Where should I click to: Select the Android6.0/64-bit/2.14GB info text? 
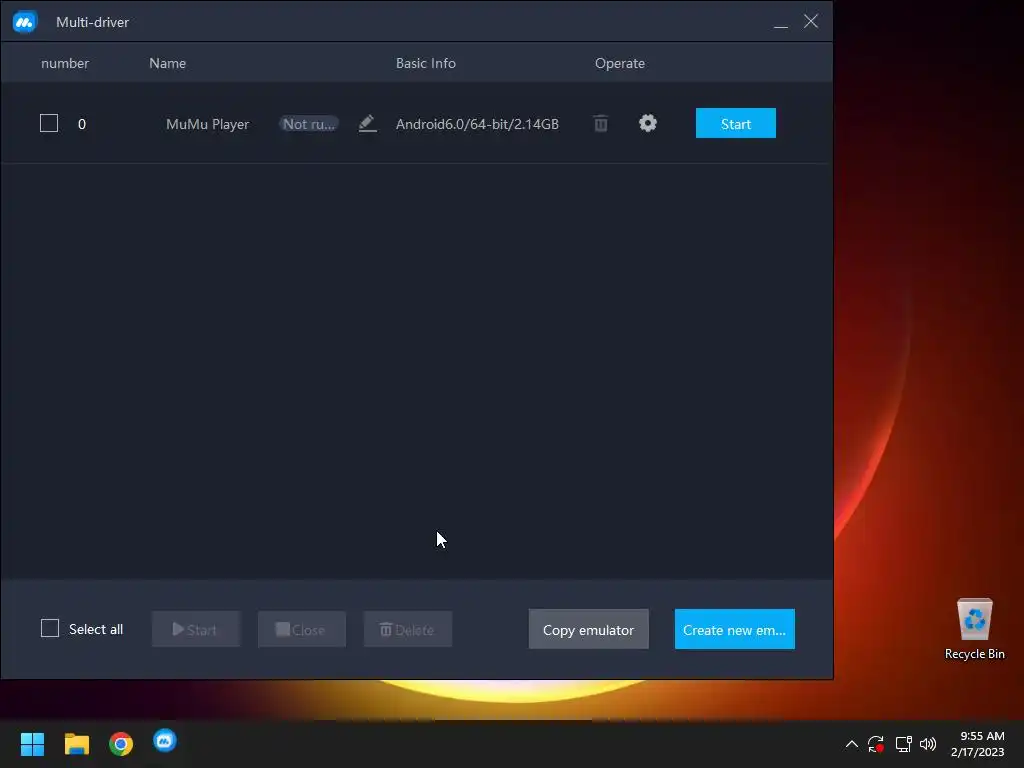[477, 124]
